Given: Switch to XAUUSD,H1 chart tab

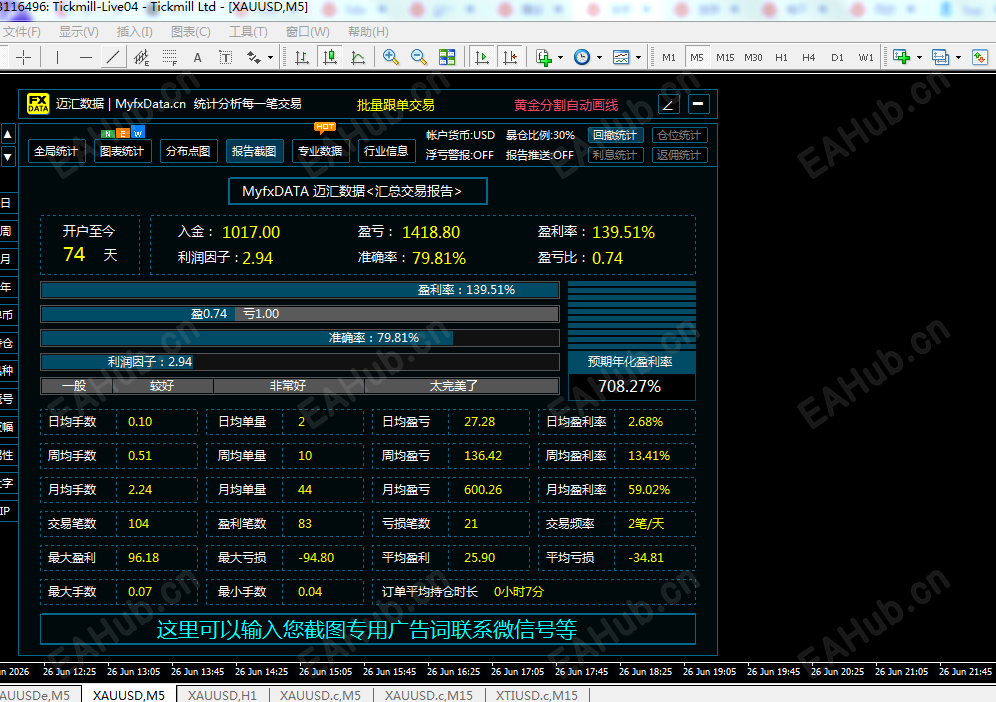Looking at the screenshot, I should [222, 695].
